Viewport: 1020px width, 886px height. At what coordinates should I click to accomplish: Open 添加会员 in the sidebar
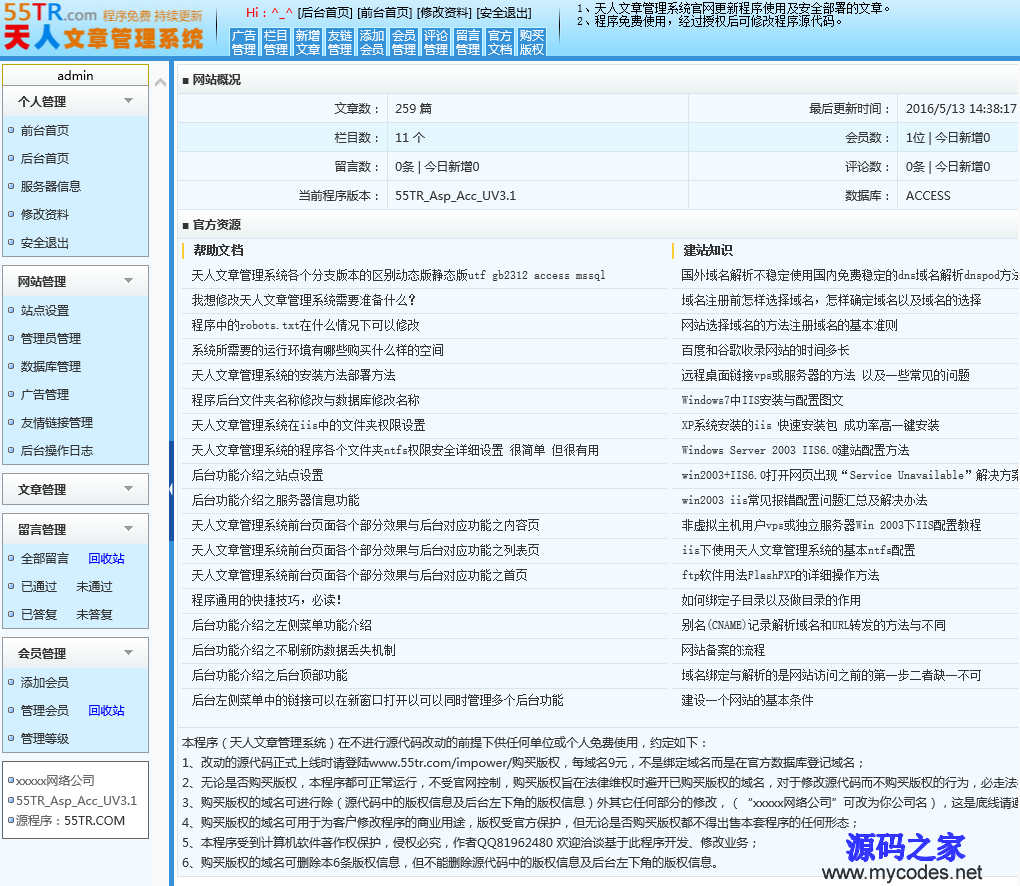pyautogui.click(x=44, y=682)
